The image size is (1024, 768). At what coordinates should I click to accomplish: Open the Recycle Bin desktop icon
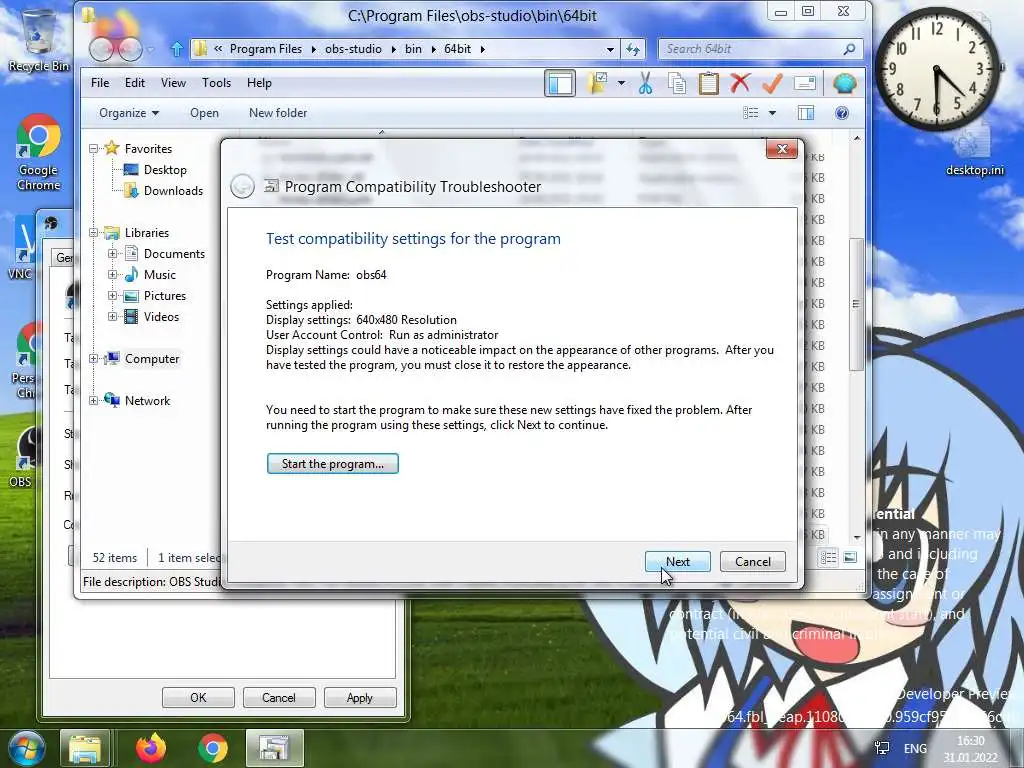39,39
